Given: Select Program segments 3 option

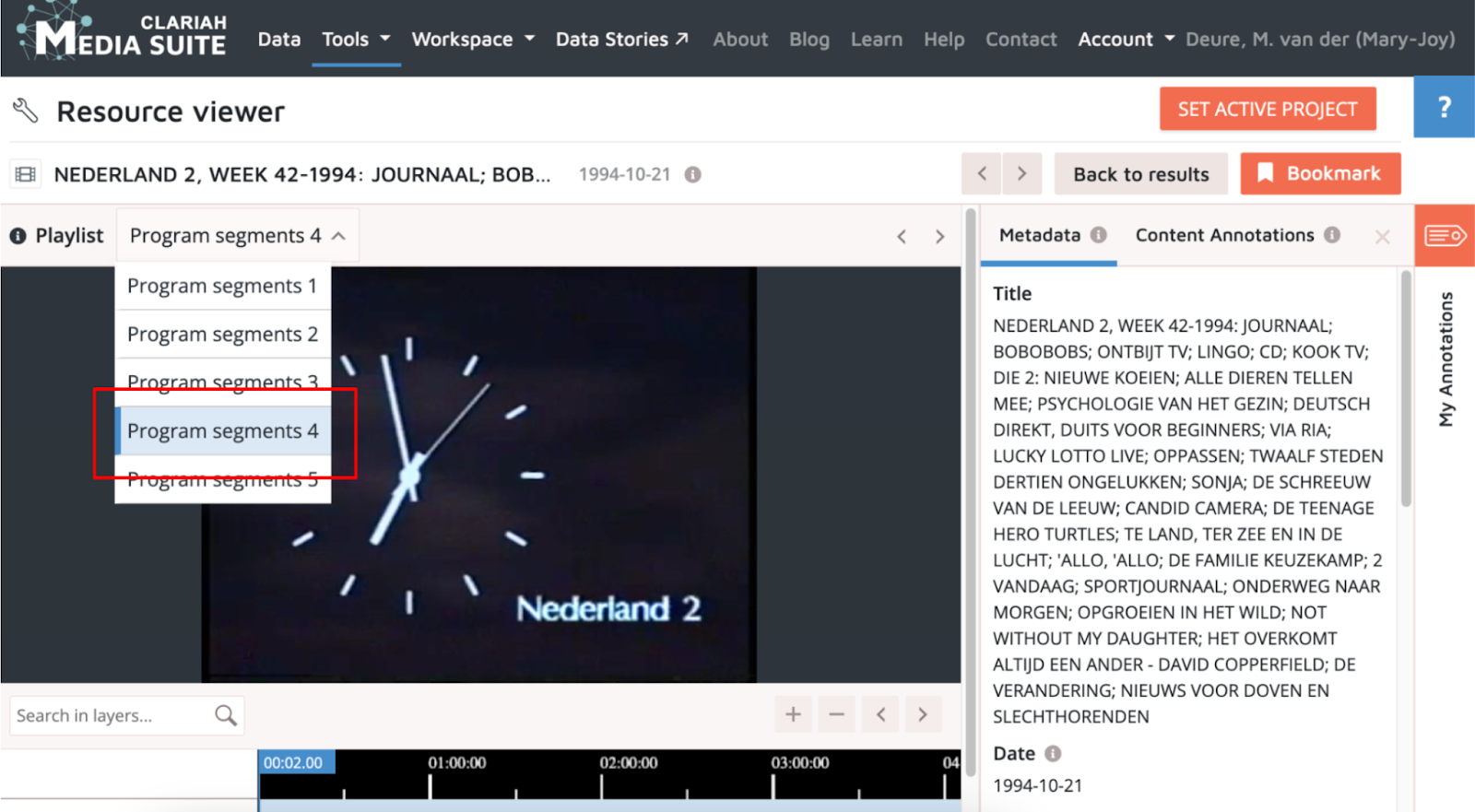Looking at the screenshot, I should [222, 382].
